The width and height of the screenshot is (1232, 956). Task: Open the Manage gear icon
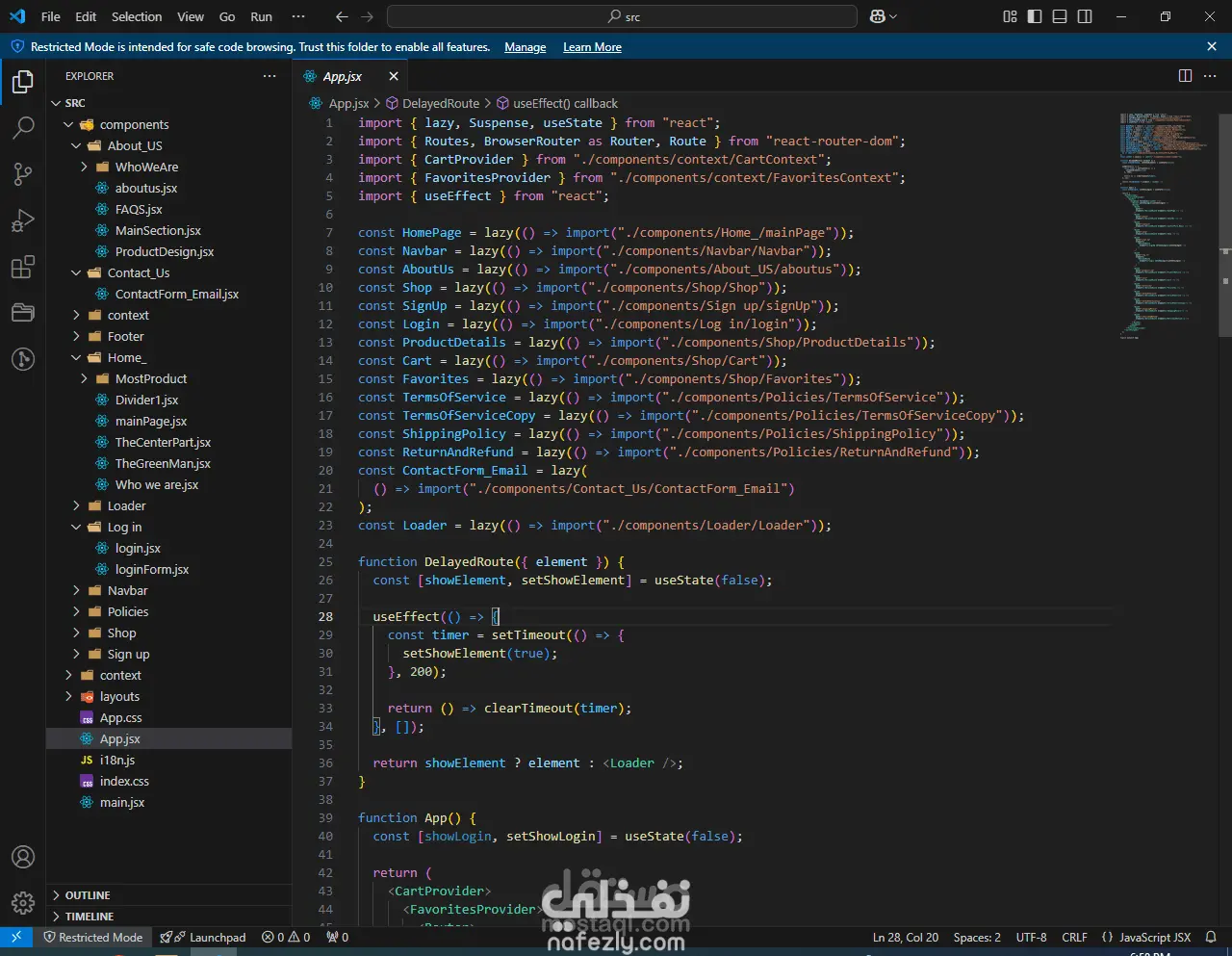[23, 903]
